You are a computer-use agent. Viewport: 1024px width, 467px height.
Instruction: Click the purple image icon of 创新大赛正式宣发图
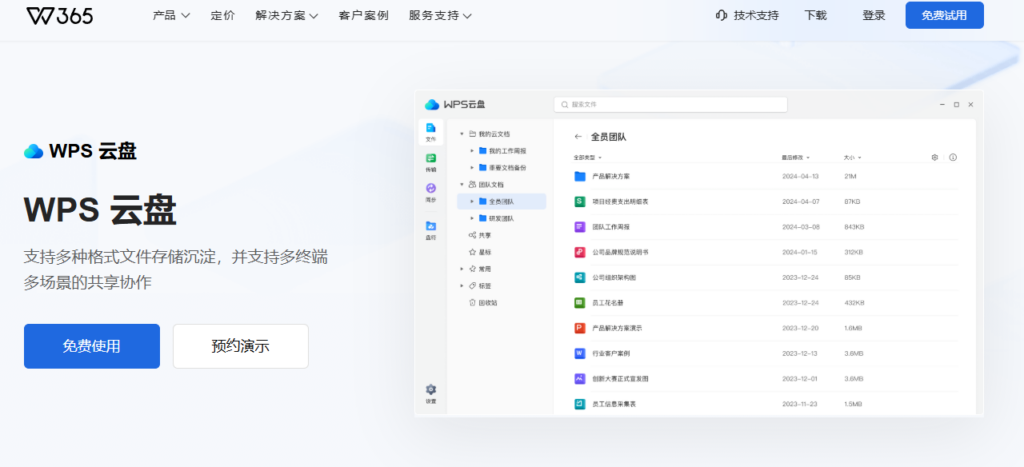tap(579, 379)
